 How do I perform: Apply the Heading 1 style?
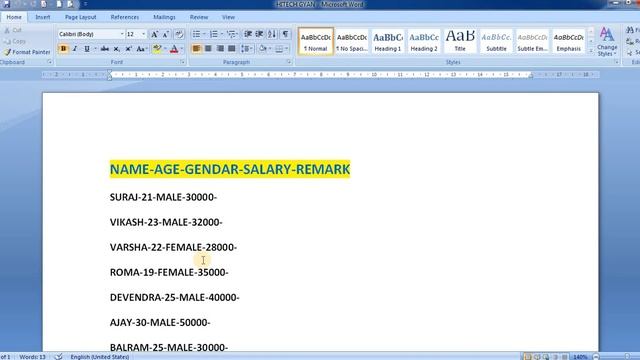tap(388, 41)
